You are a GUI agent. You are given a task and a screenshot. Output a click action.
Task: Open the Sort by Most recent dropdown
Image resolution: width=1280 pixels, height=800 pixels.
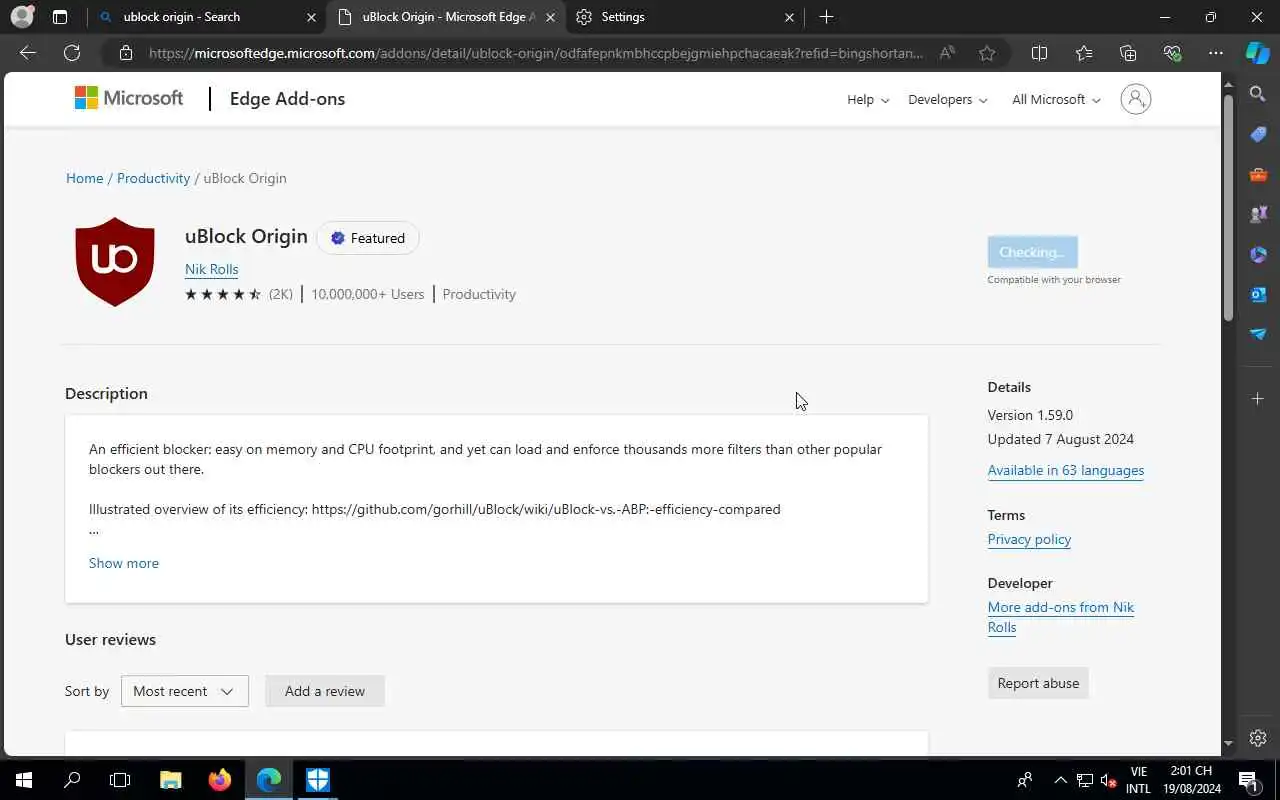tap(185, 691)
